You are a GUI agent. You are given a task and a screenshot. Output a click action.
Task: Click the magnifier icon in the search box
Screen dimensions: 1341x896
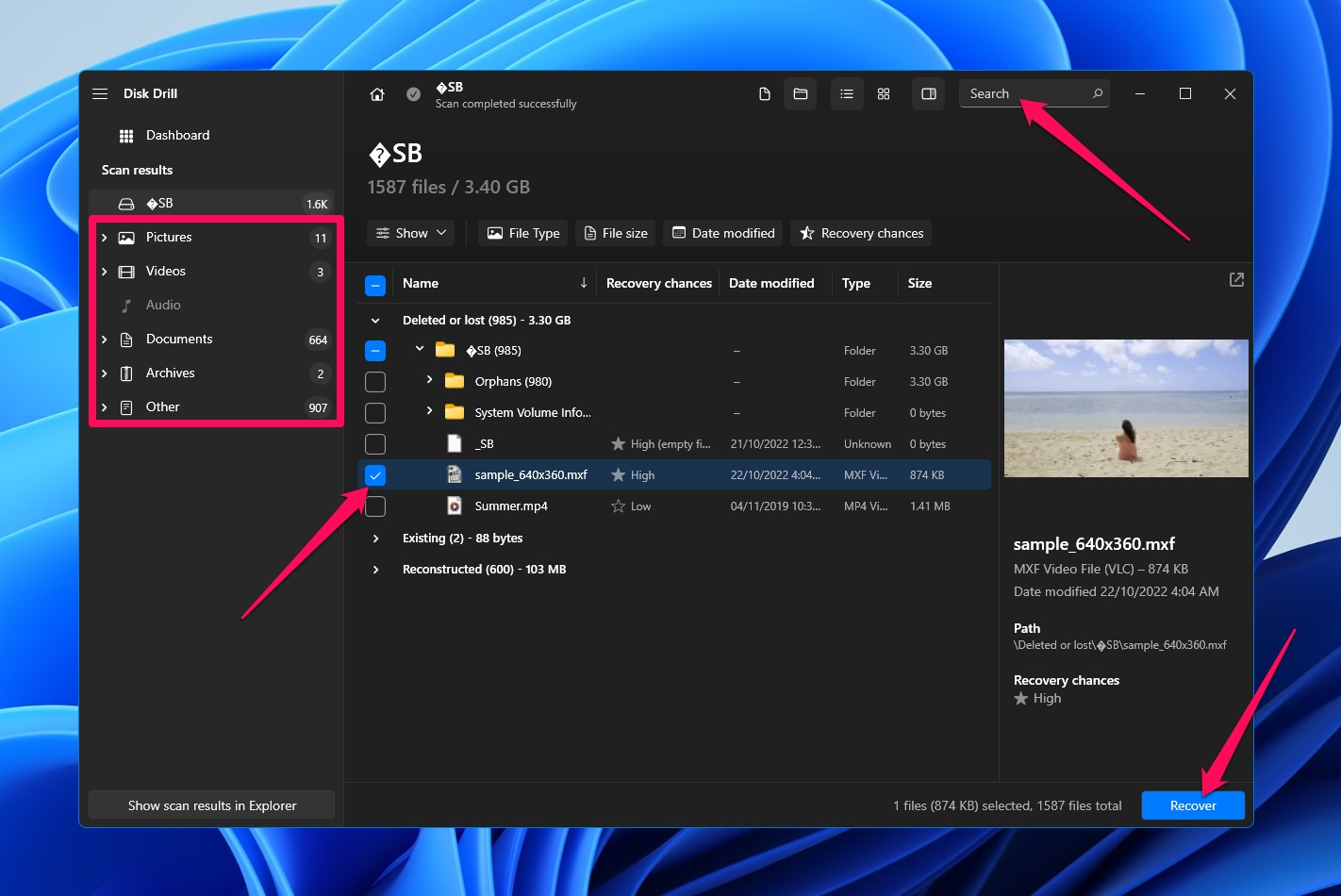[x=1098, y=93]
